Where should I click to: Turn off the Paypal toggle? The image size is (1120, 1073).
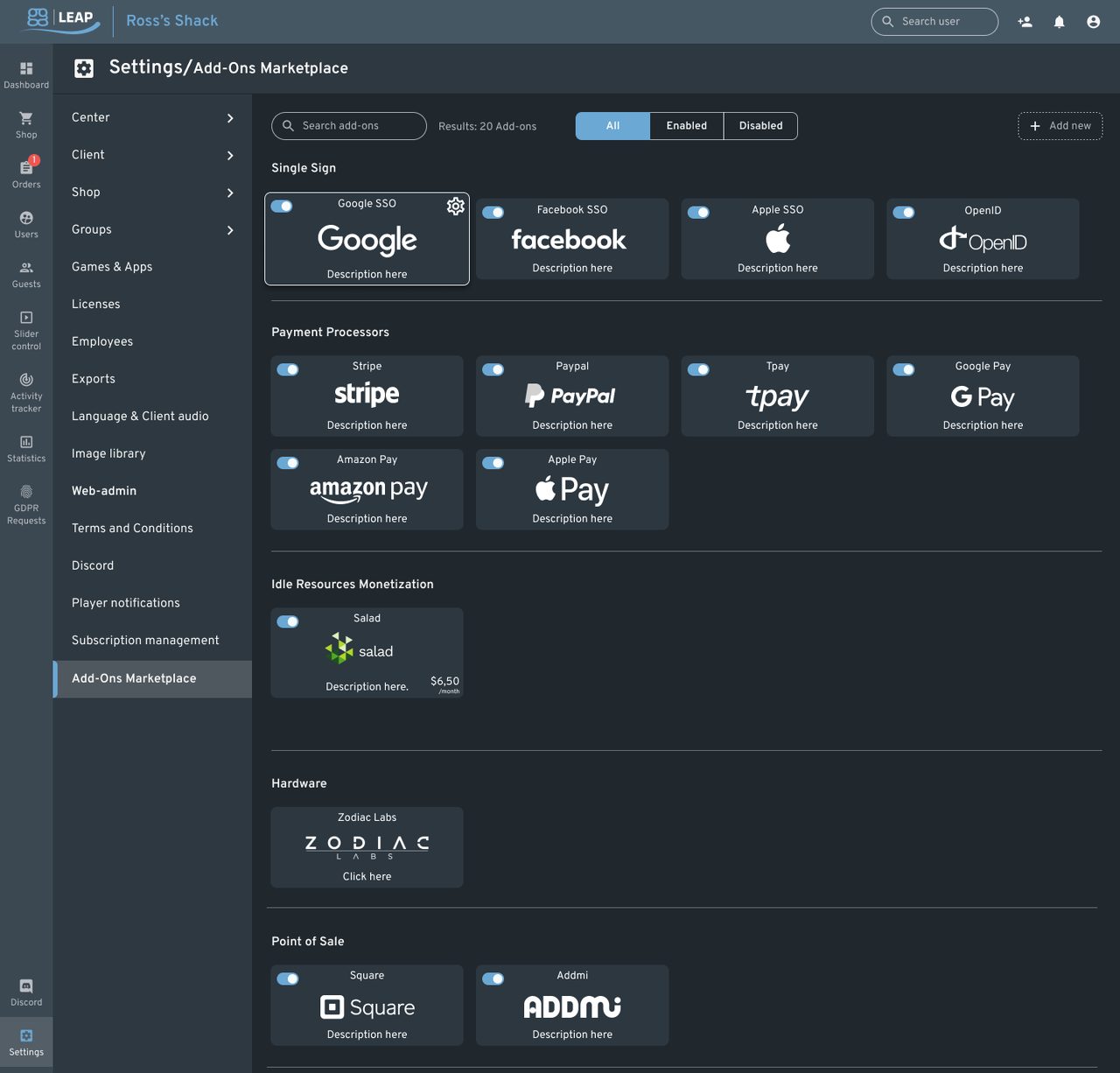coord(493,369)
